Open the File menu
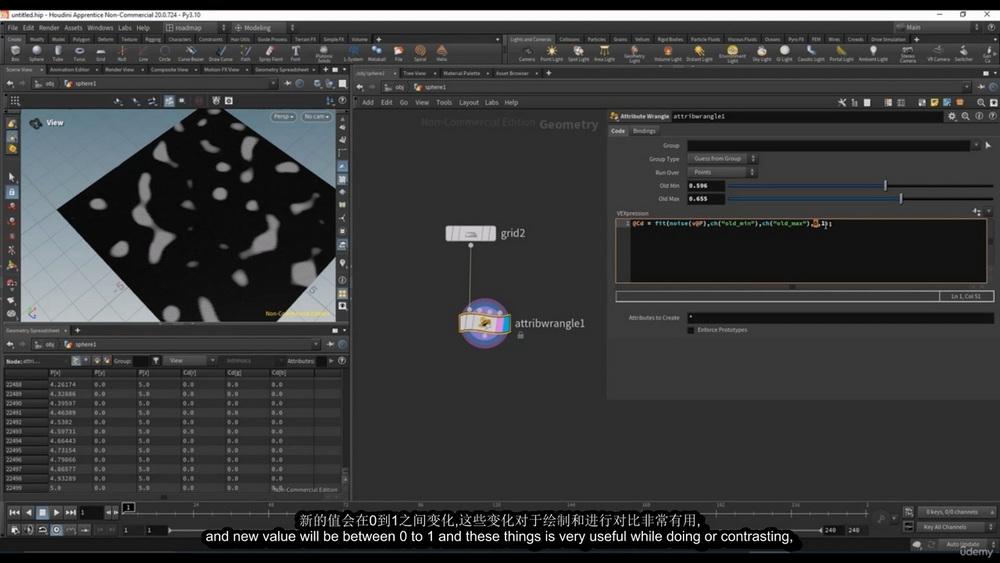 13,28
